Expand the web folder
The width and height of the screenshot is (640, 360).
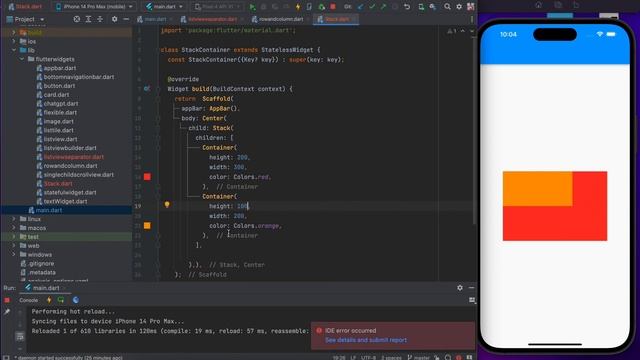13,246
